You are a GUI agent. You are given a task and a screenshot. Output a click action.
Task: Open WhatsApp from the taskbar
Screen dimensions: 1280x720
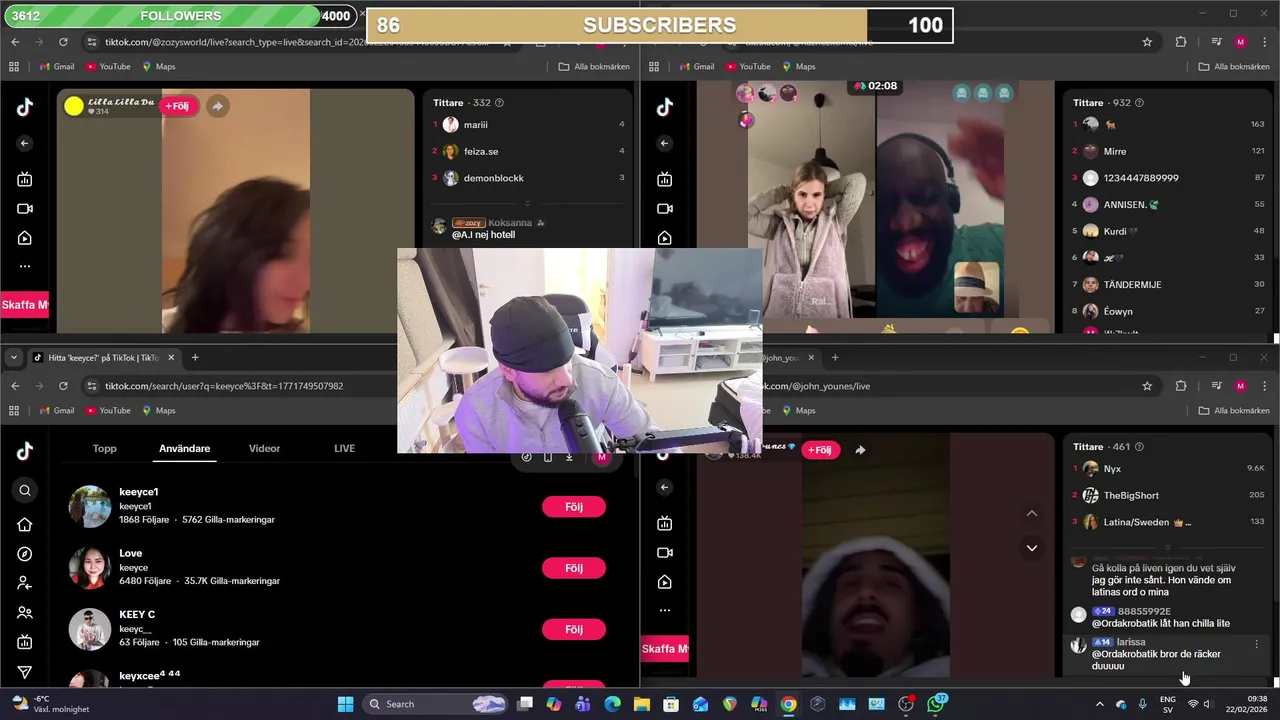[935, 704]
